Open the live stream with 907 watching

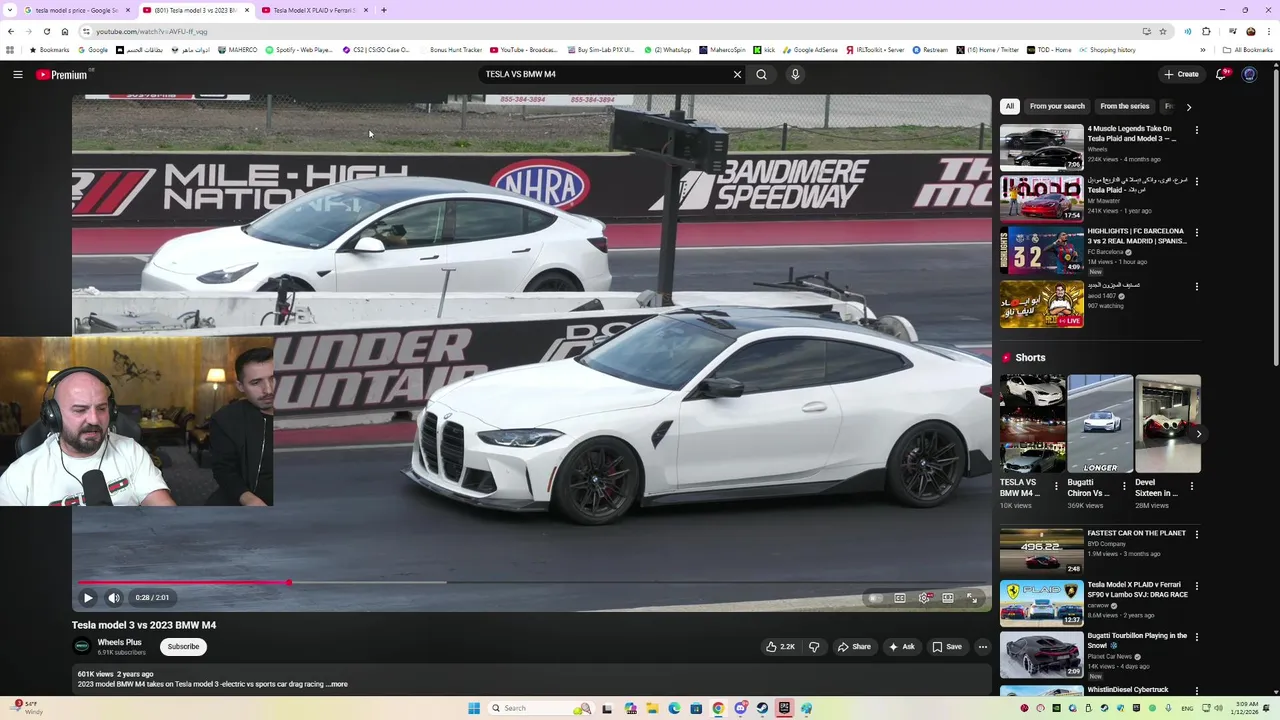(1042, 304)
